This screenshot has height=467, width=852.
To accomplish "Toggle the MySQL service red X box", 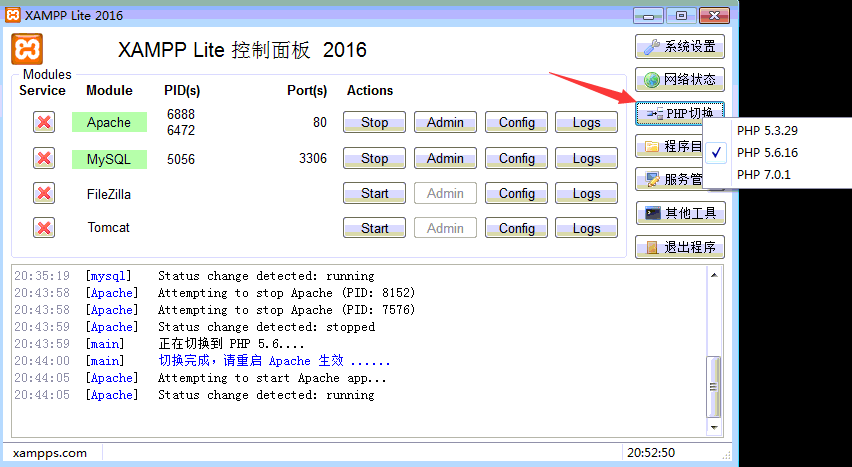I will (x=44, y=159).
